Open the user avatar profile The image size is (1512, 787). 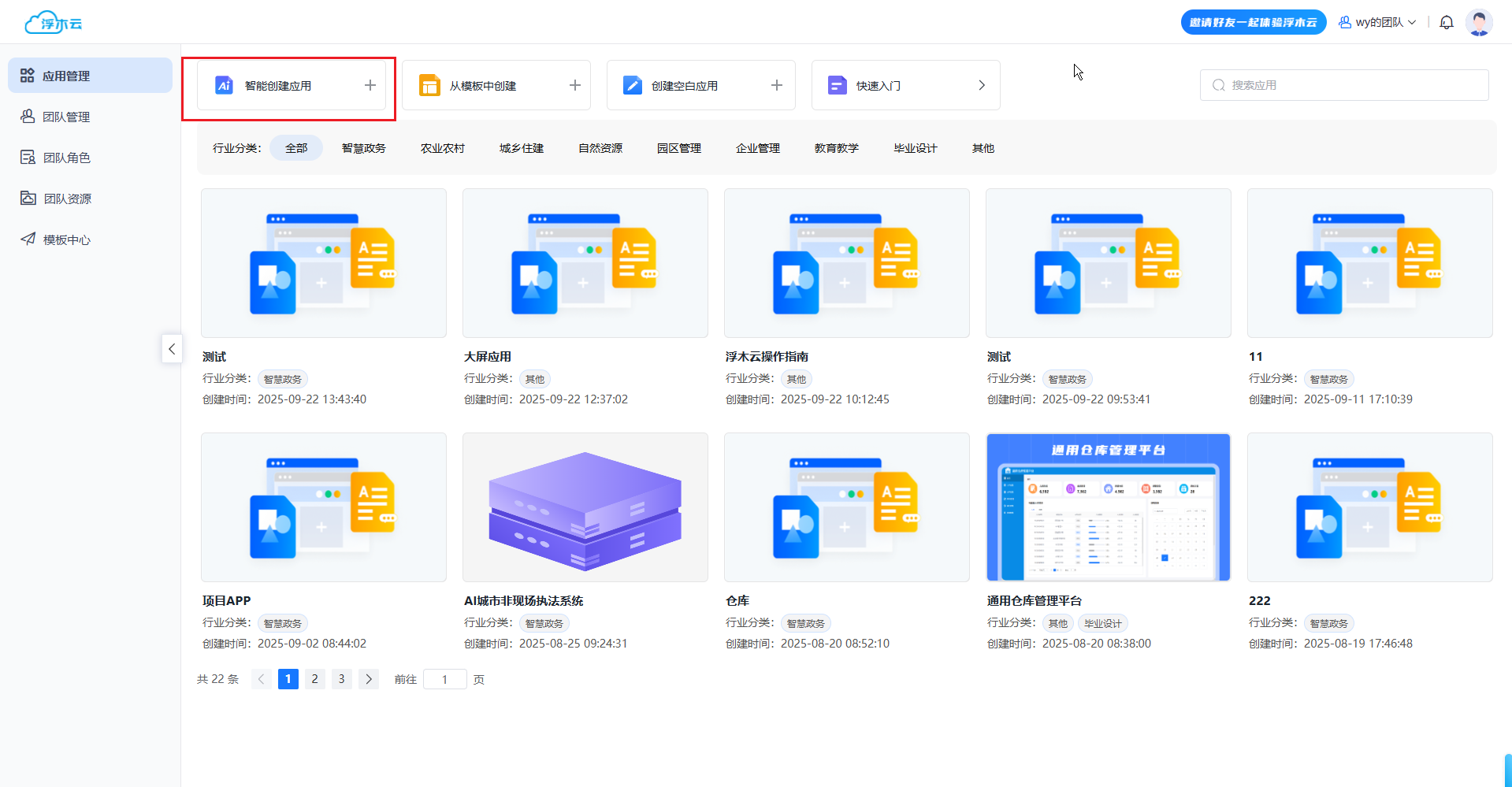(1478, 22)
